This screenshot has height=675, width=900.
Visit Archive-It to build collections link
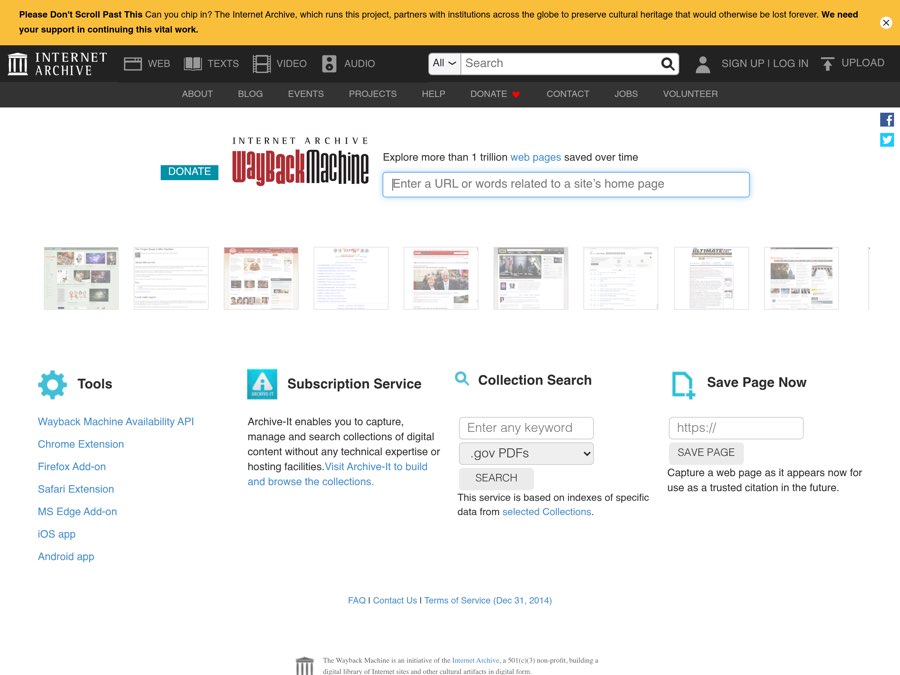coord(338,474)
